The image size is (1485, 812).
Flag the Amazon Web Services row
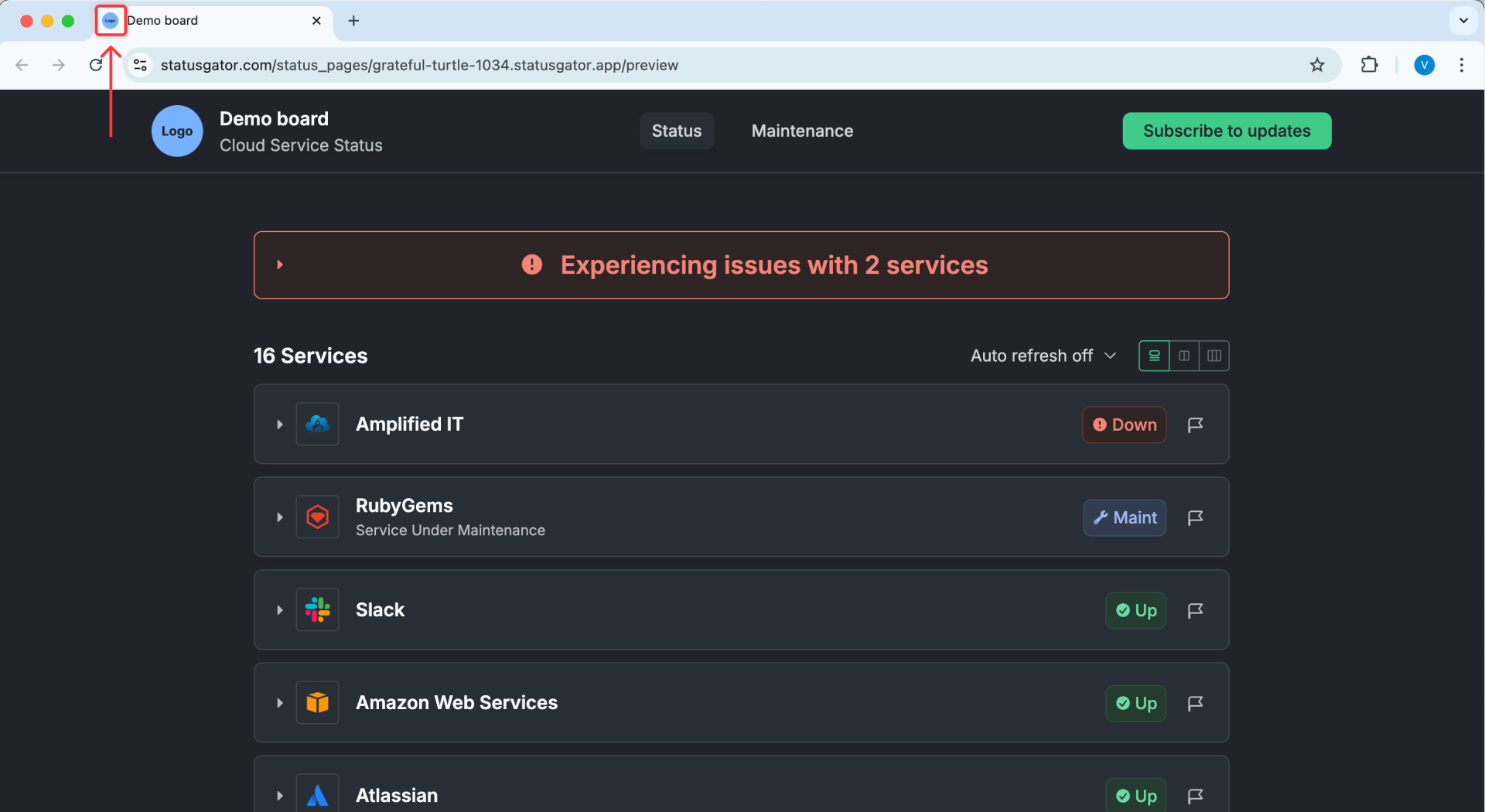[1195, 703]
